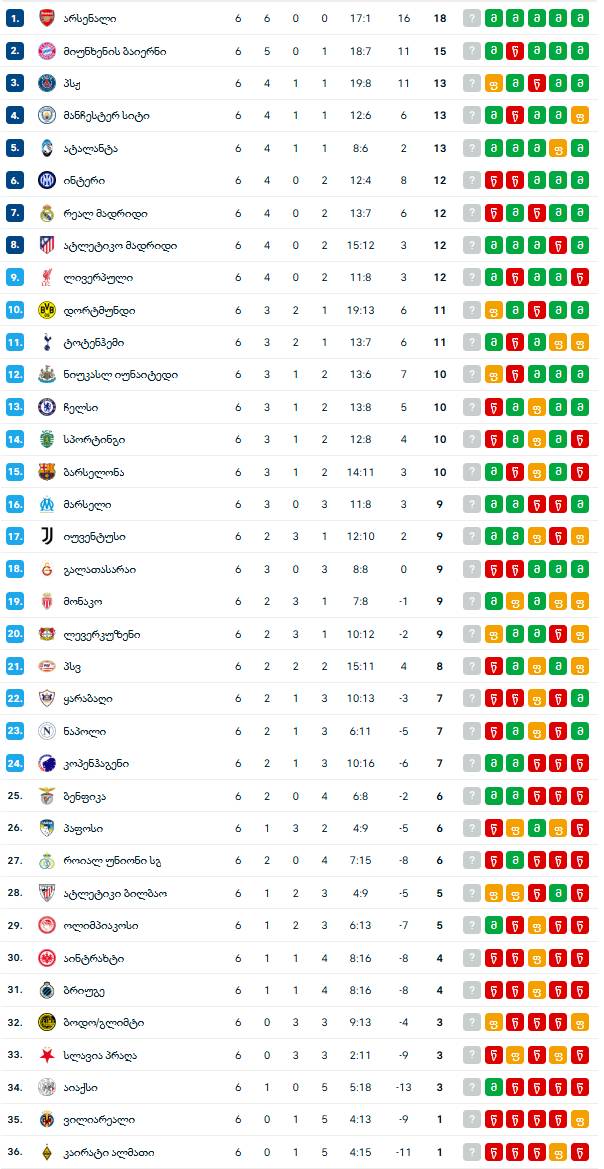Click the red loss badge in Bayern's form
This screenshot has height=1169, width=604.
click(515, 51)
